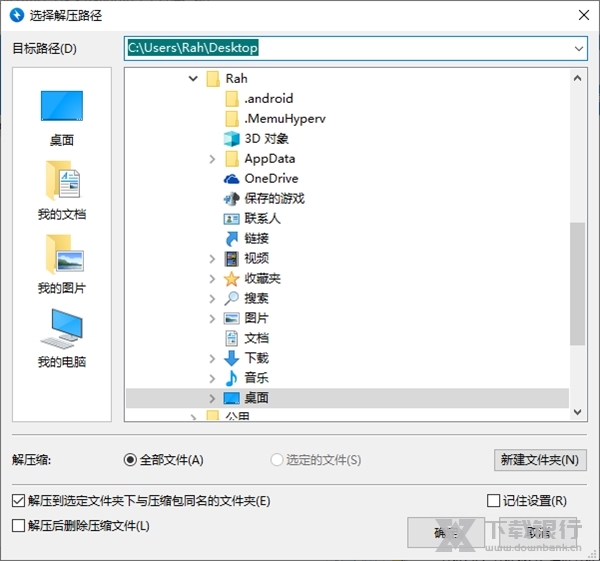Open 我的文档 shortcut icon
The width and height of the screenshot is (600, 561).
tap(62, 181)
